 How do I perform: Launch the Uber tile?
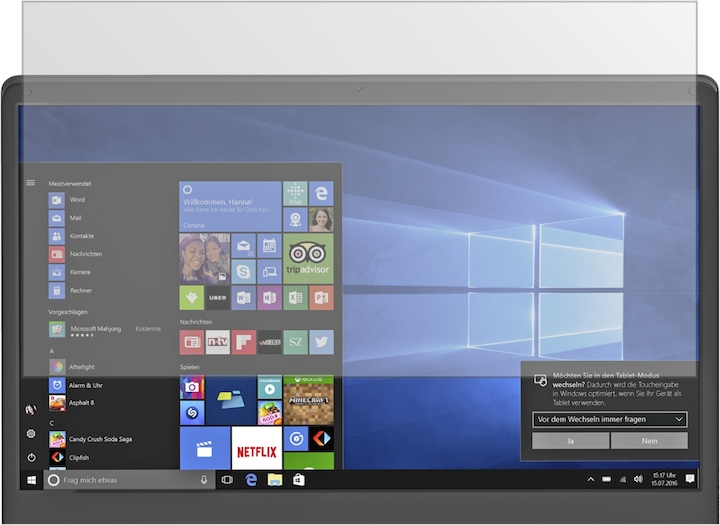[217, 298]
